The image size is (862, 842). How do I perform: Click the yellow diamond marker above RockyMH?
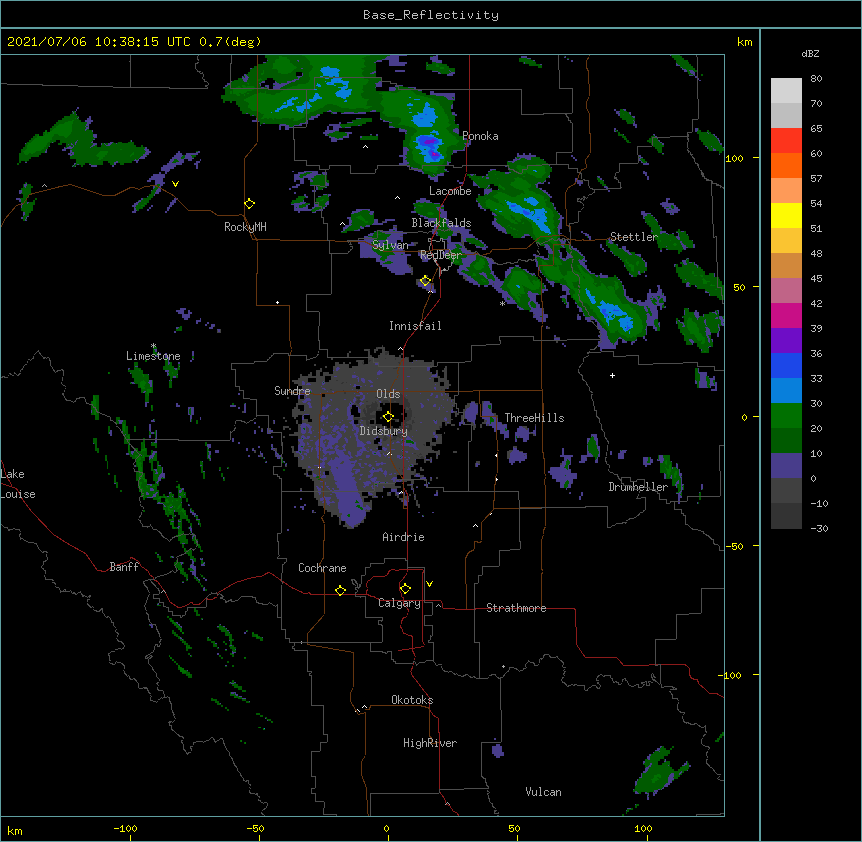pos(249,204)
